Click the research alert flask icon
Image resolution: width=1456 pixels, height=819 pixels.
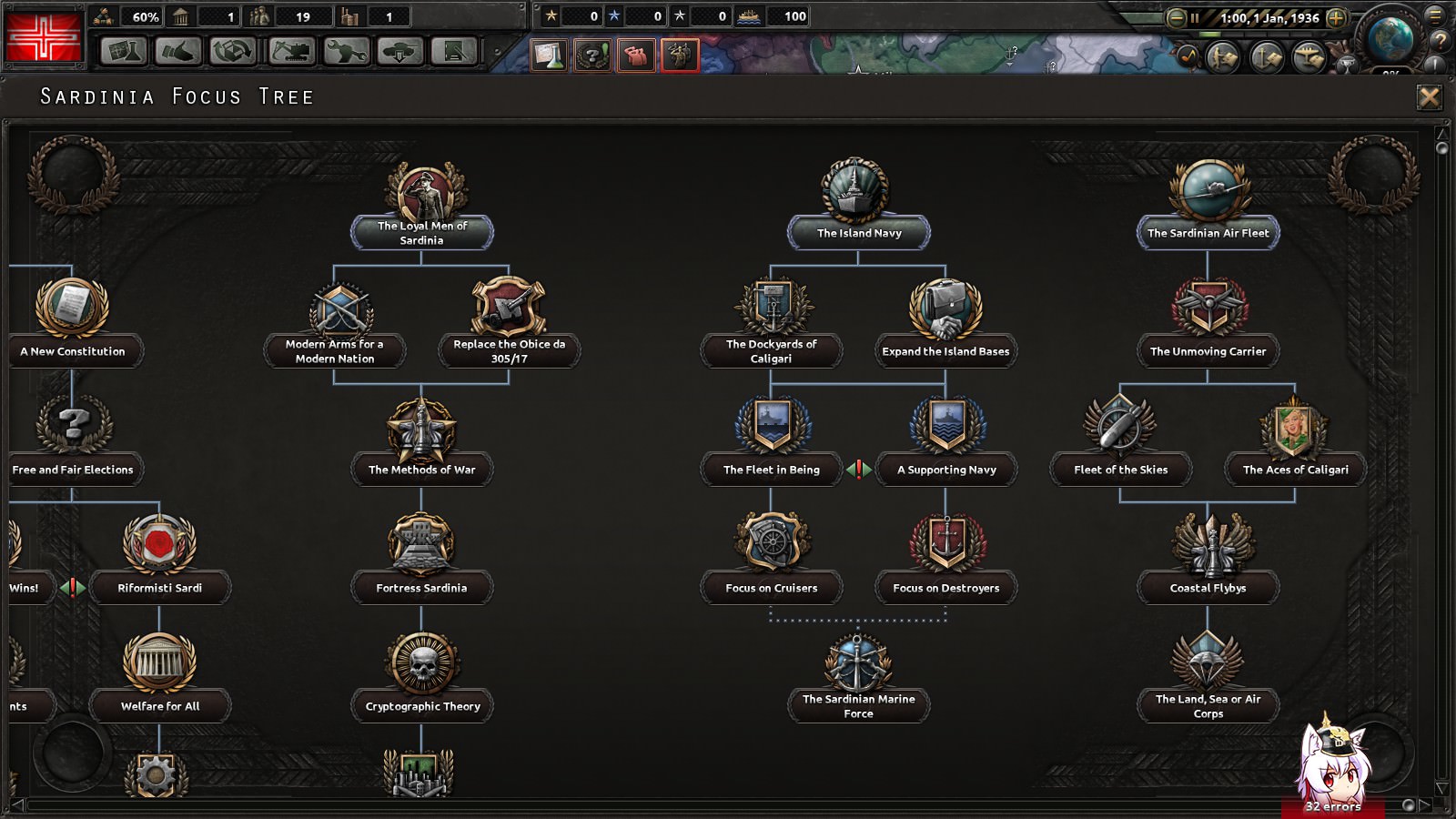(549, 55)
